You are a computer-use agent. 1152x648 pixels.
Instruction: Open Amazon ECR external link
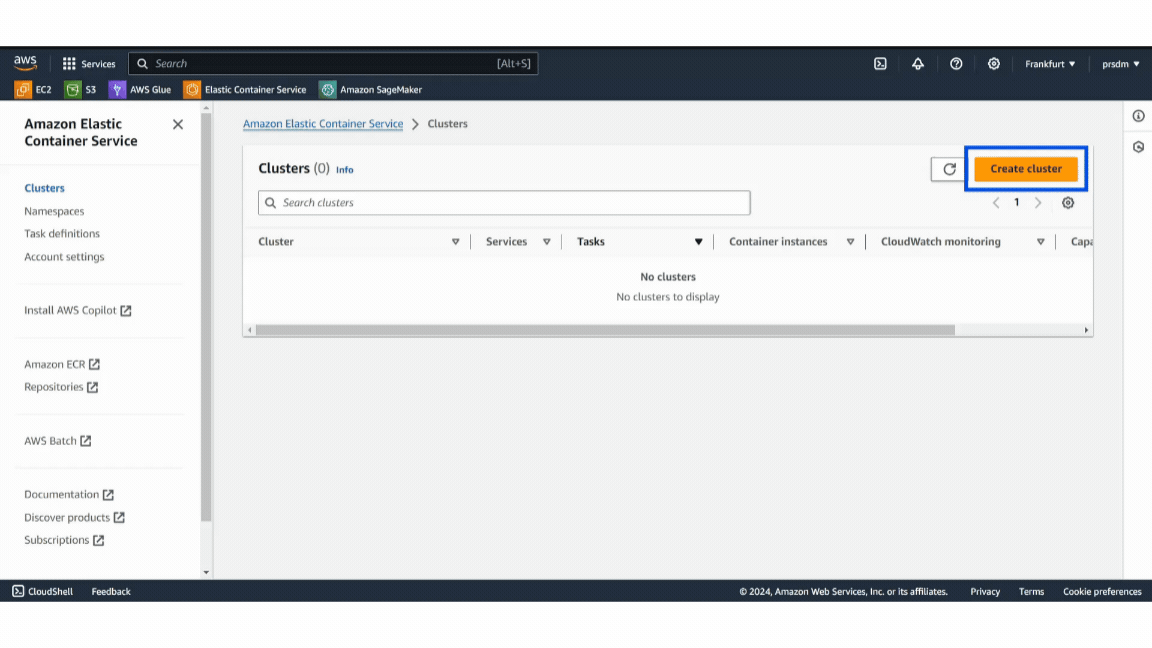tap(62, 364)
